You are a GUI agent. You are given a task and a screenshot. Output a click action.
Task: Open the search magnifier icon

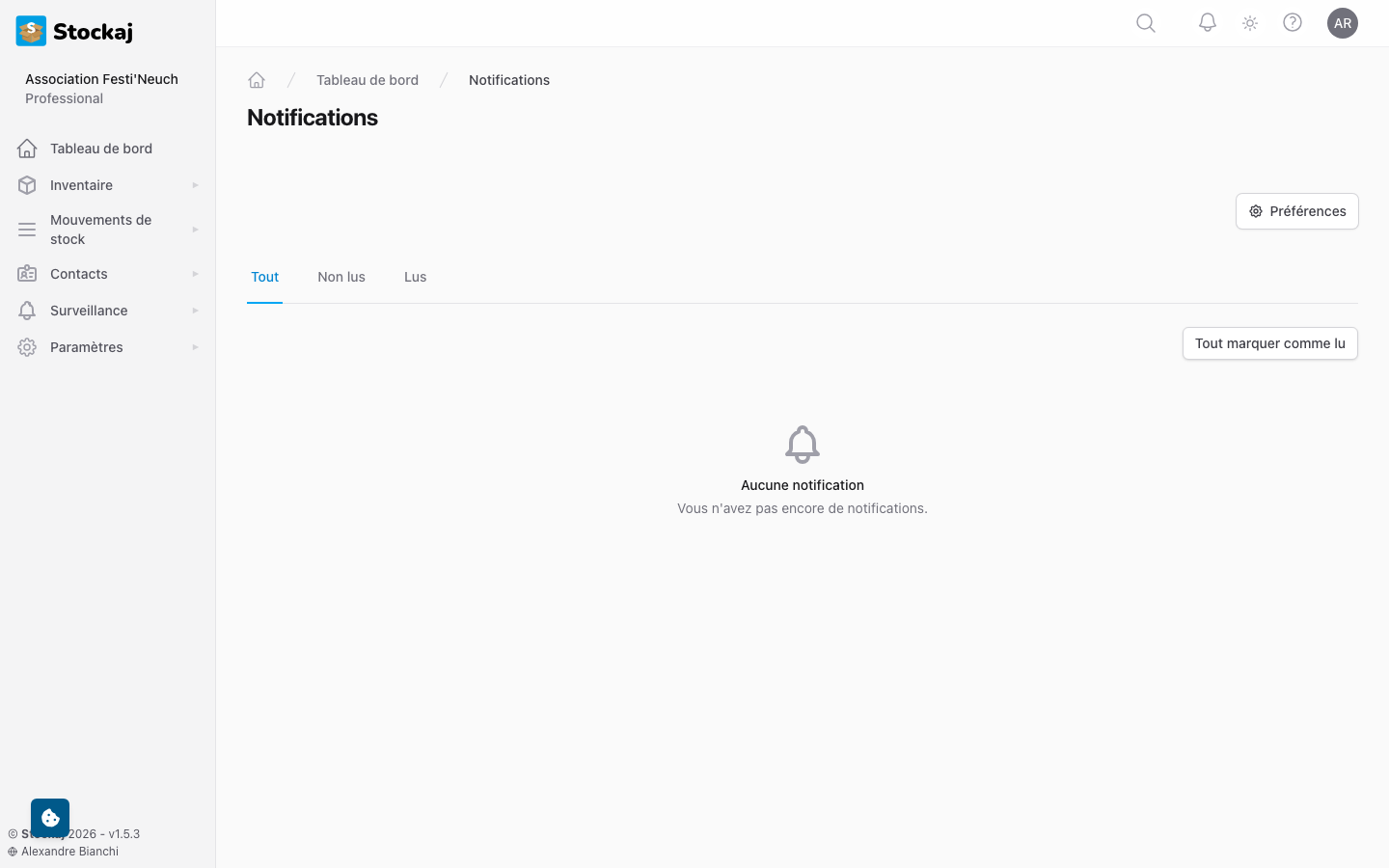1146,23
